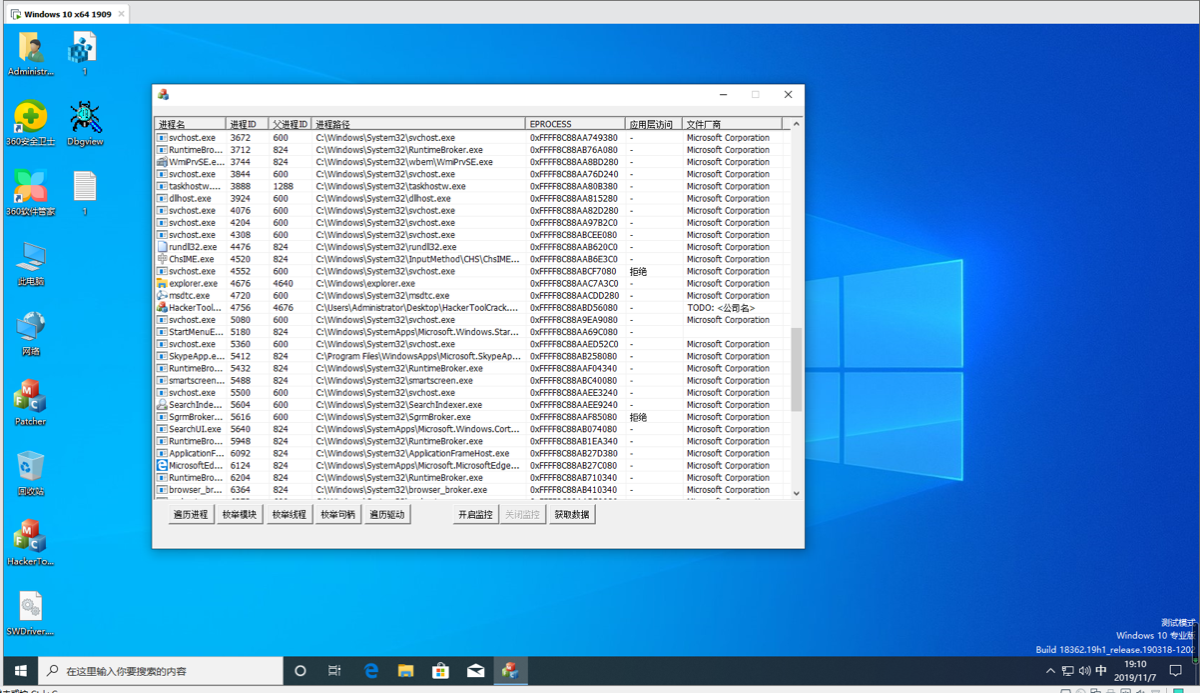Click the process list vertical scrollbar thumb
1200x693 pixels.
(x=796, y=369)
